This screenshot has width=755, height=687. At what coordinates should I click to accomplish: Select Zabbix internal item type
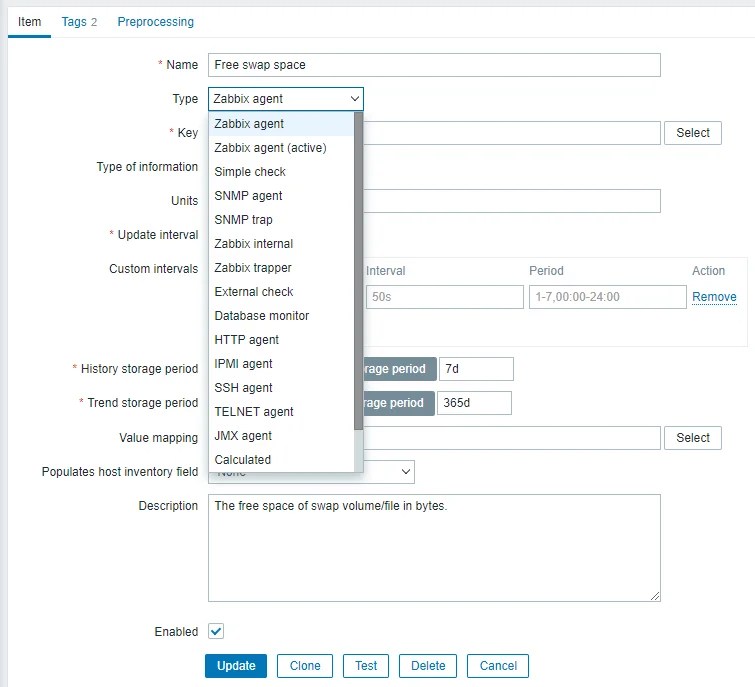coord(281,244)
